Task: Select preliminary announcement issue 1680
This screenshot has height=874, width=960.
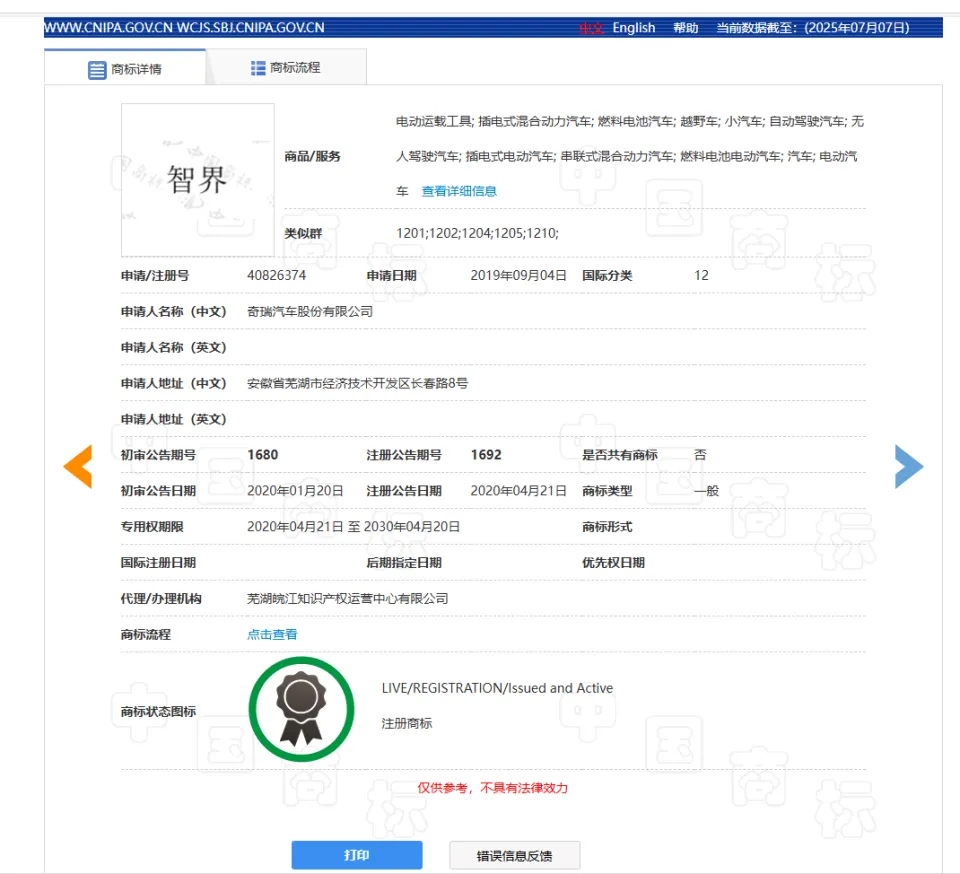Action: [x=263, y=455]
